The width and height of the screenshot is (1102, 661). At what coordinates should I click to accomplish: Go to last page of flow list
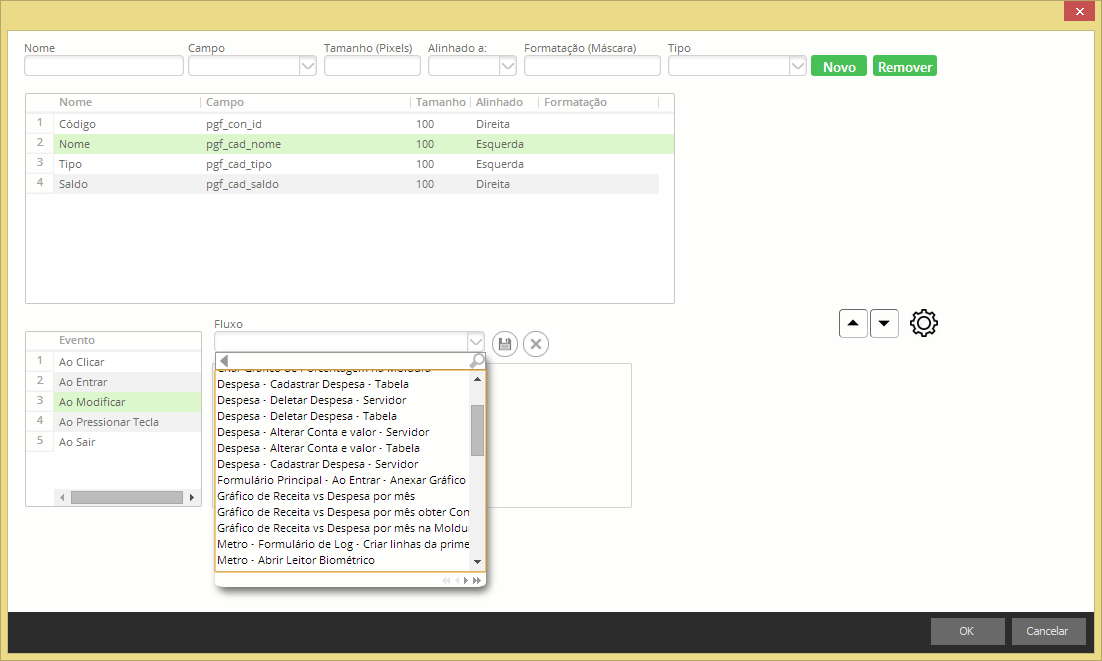[x=477, y=580]
